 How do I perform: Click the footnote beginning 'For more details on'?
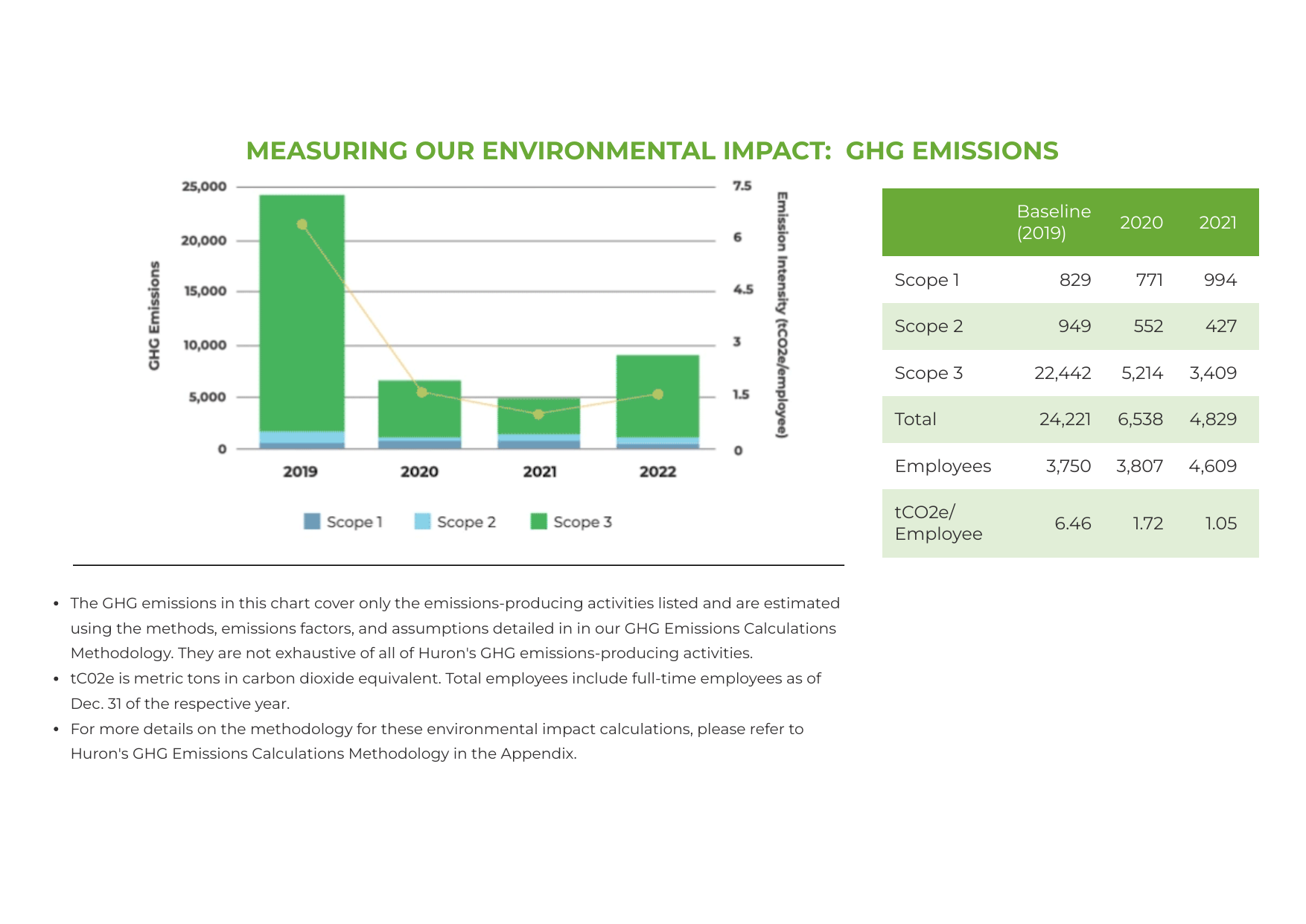[437, 741]
